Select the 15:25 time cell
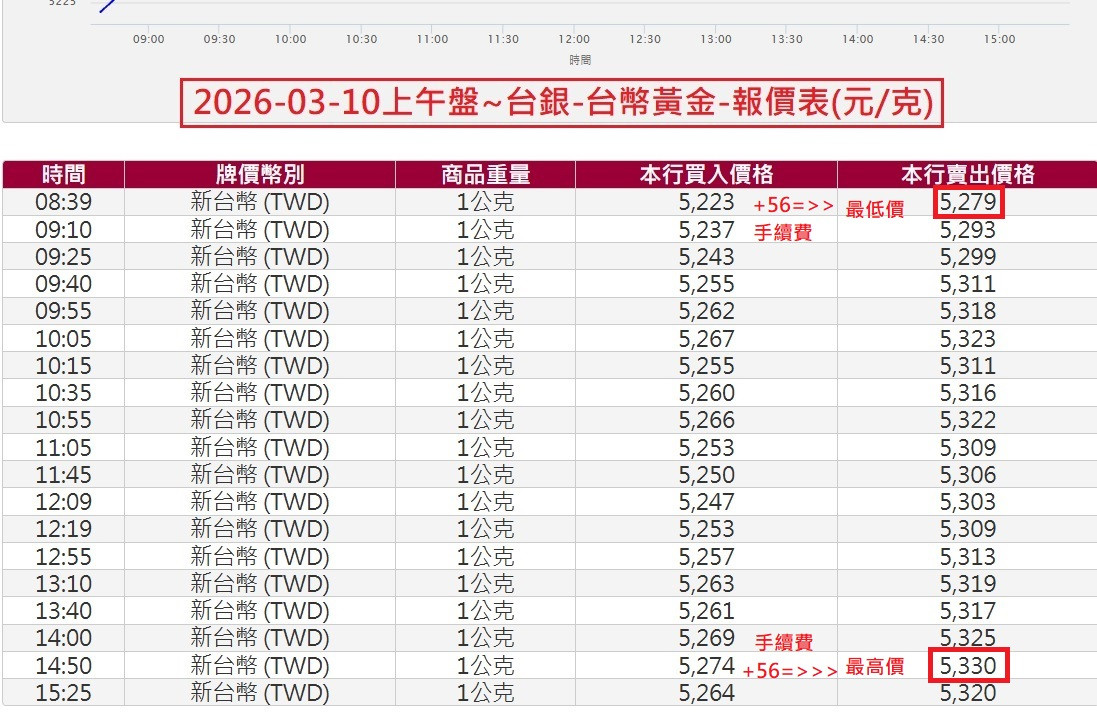This screenshot has height=713, width=1097. tap(64, 693)
